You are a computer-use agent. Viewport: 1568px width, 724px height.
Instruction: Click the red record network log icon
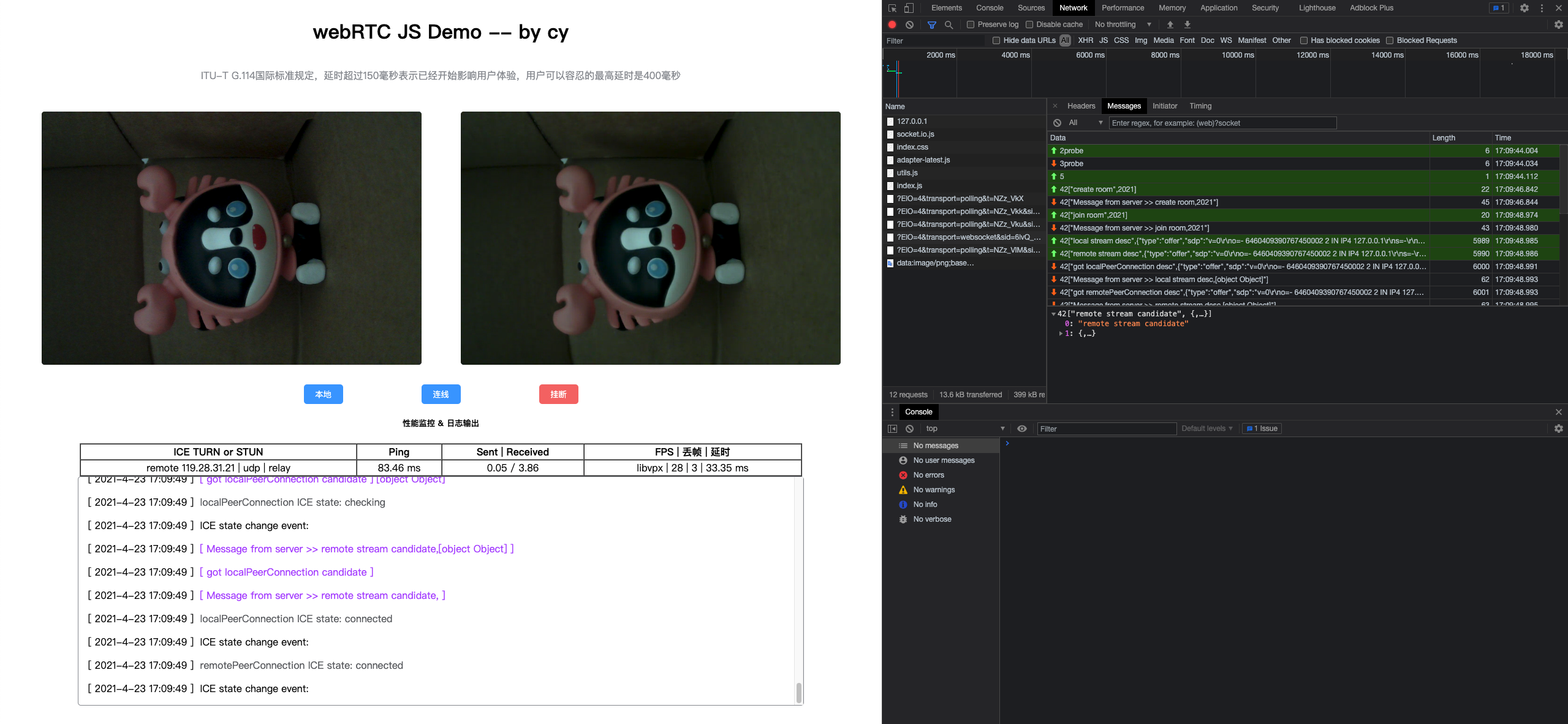(x=892, y=25)
